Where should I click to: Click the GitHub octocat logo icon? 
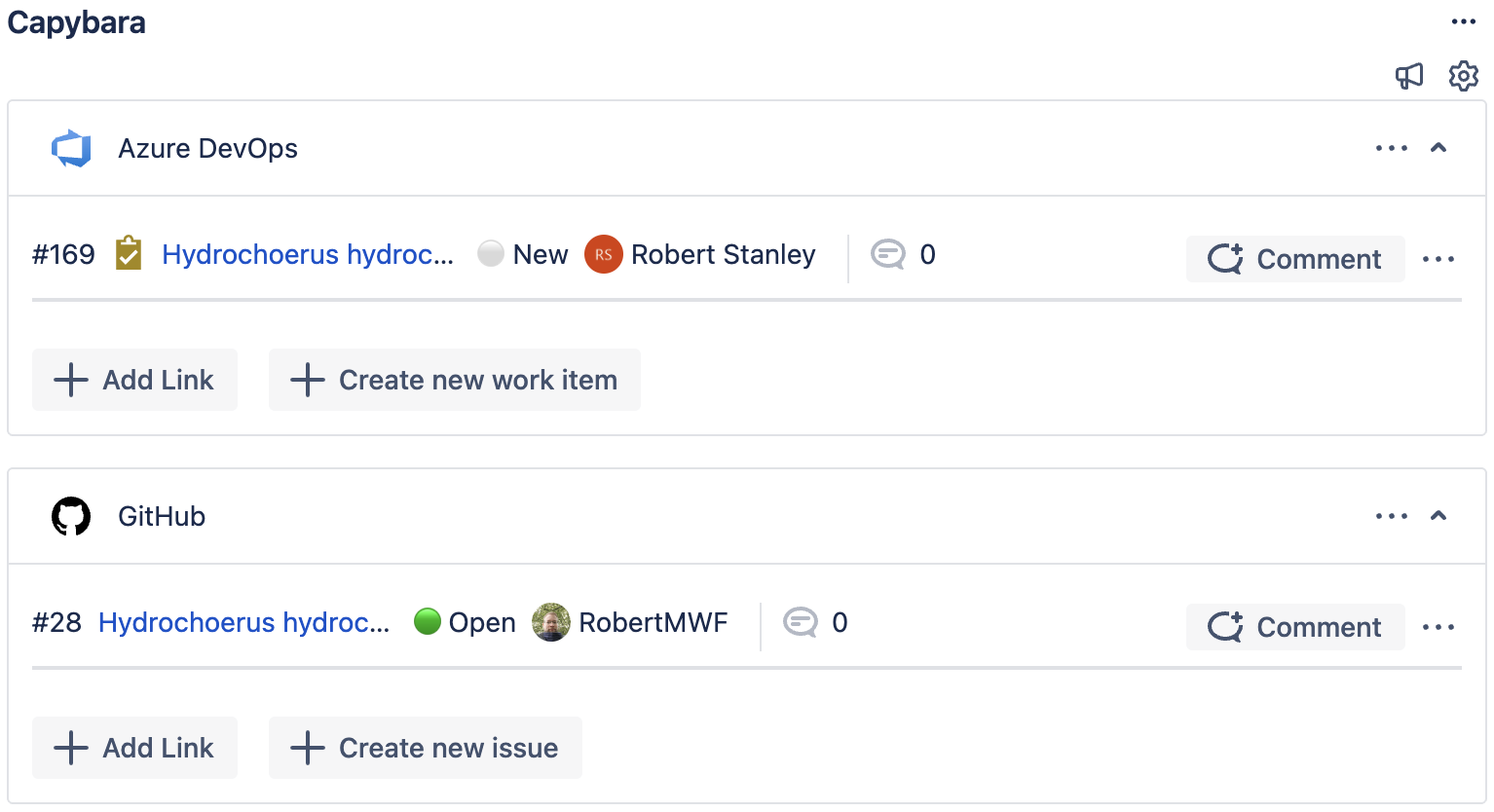coord(71,517)
